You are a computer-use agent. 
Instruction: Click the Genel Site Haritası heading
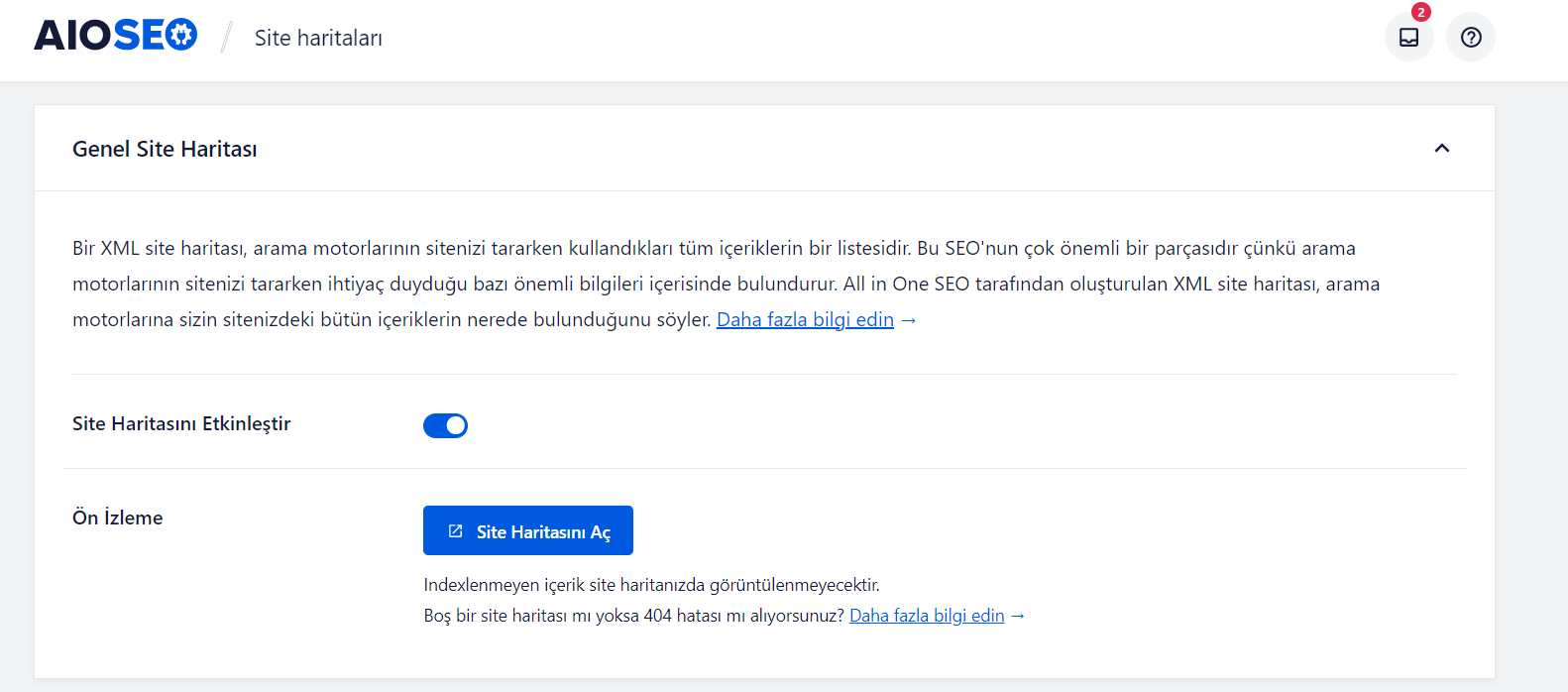point(165,149)
